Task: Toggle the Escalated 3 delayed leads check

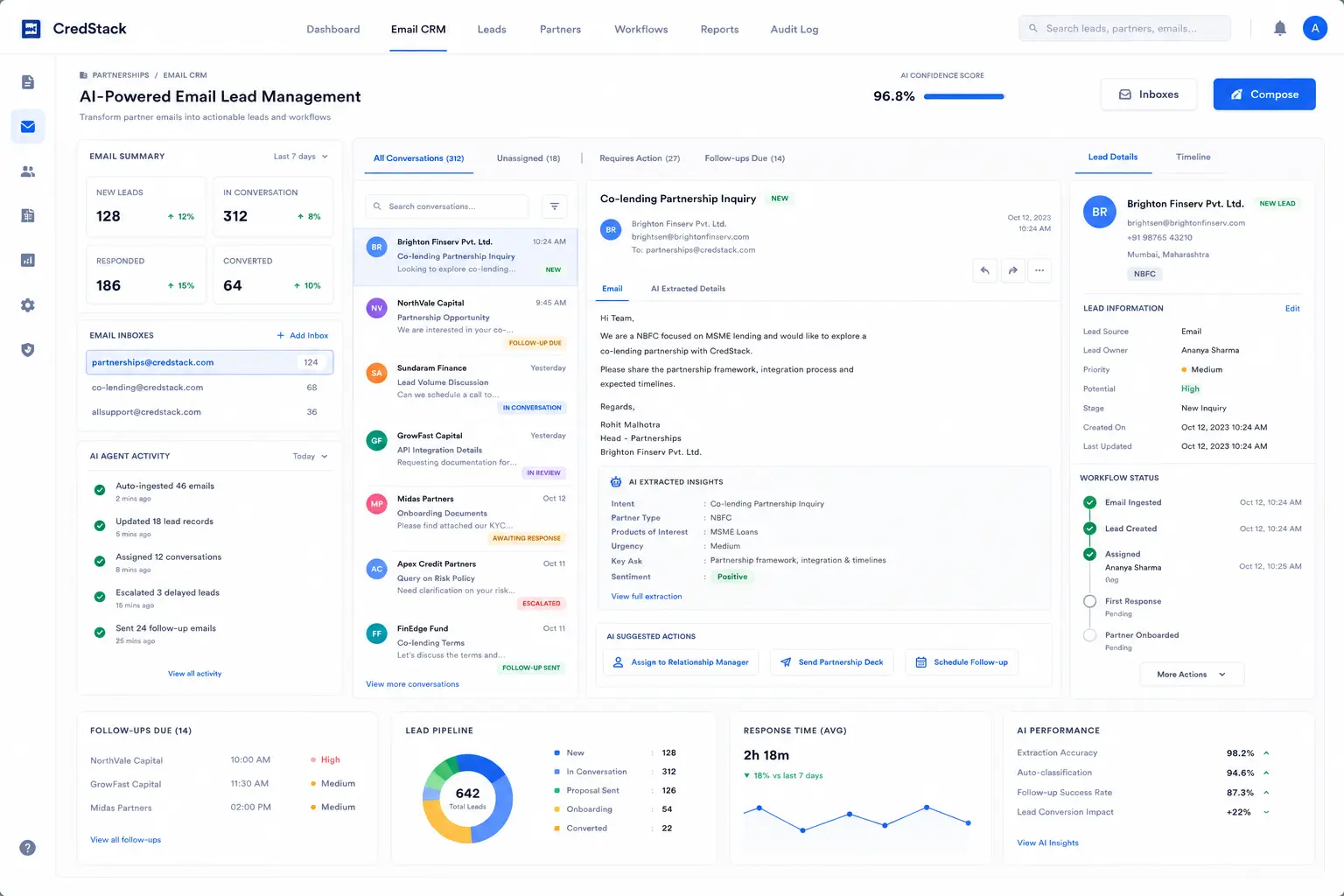Action: [x=100, y=597]
